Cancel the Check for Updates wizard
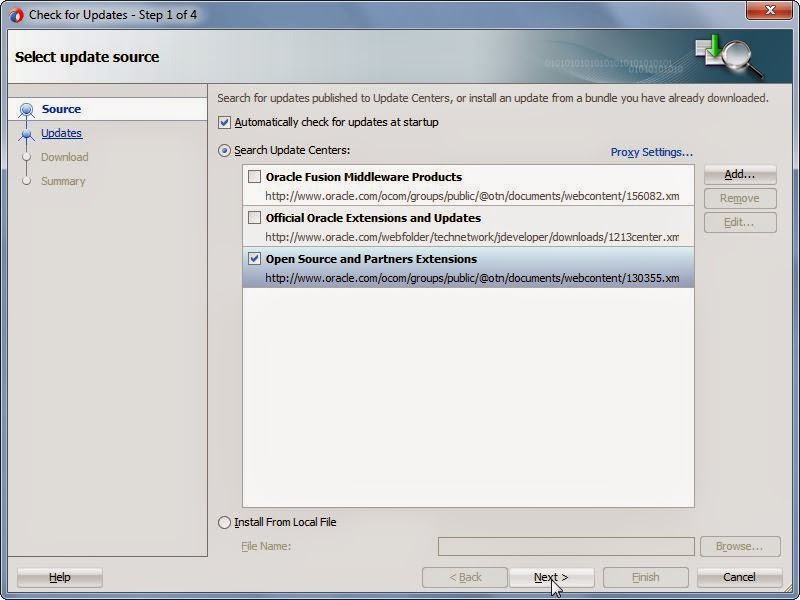Viewport: 800px width, 600px height. 739,578
